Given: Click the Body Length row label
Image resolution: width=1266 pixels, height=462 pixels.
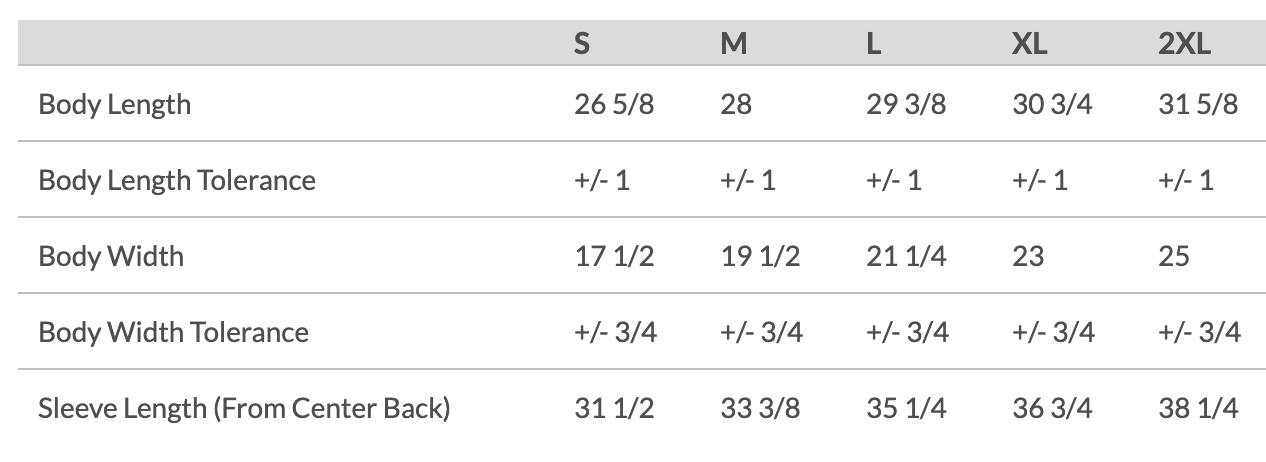Looking at the screenshot, I should point(114,104).
